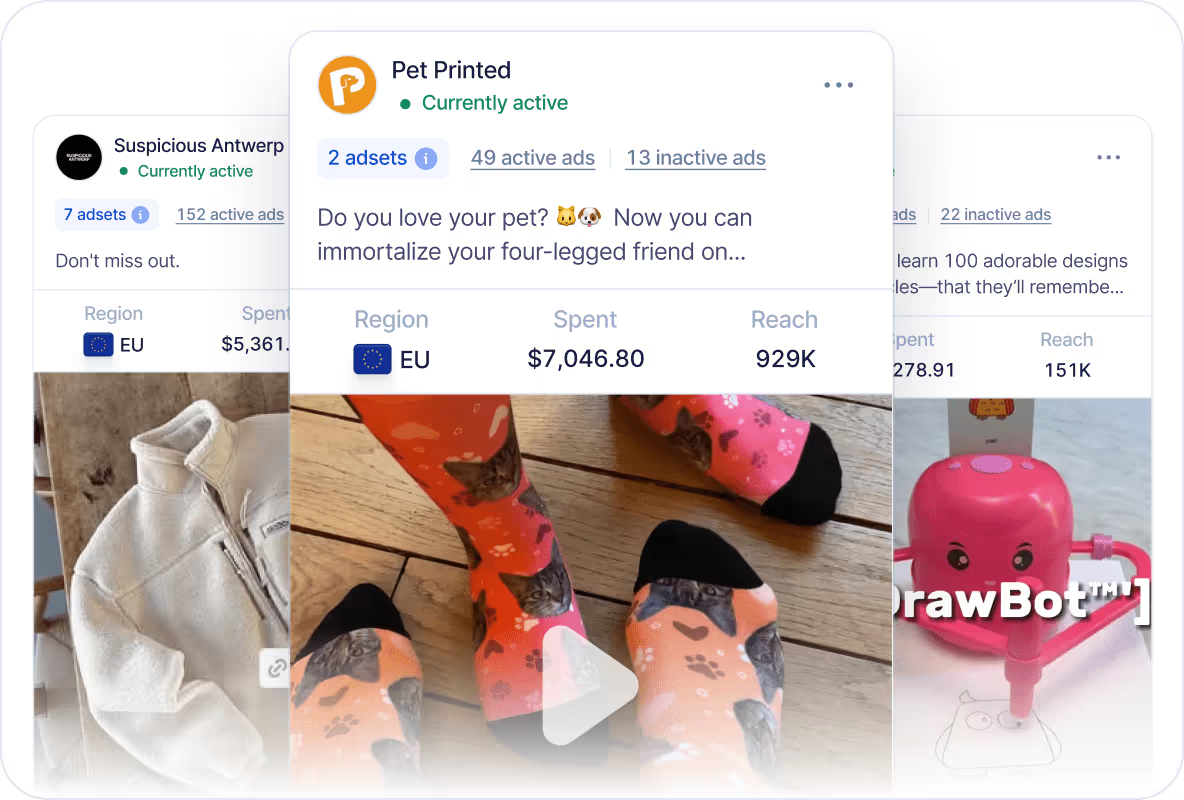
Task: Open the 49 active ads link
Action: [533, 158]
